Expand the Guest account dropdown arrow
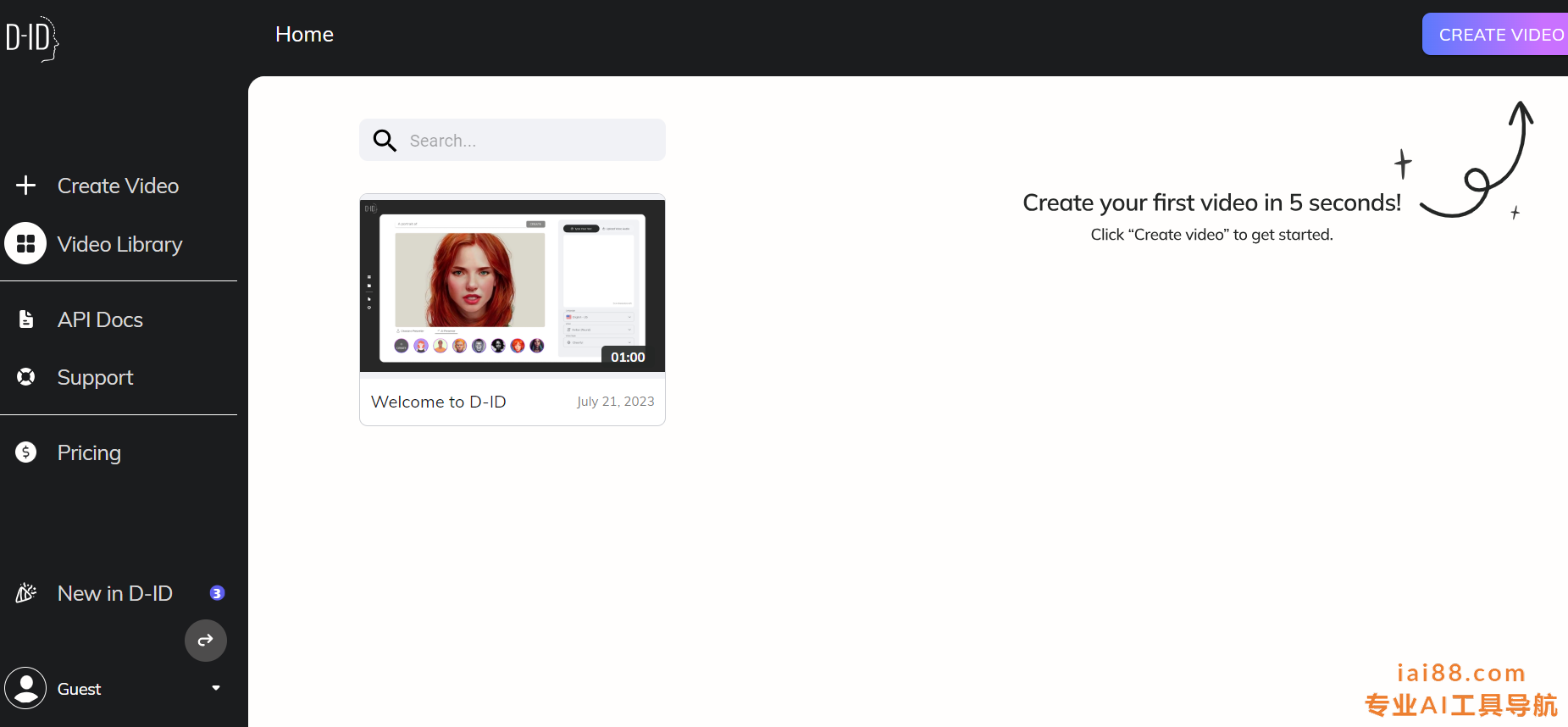 (x=216, y=688)
